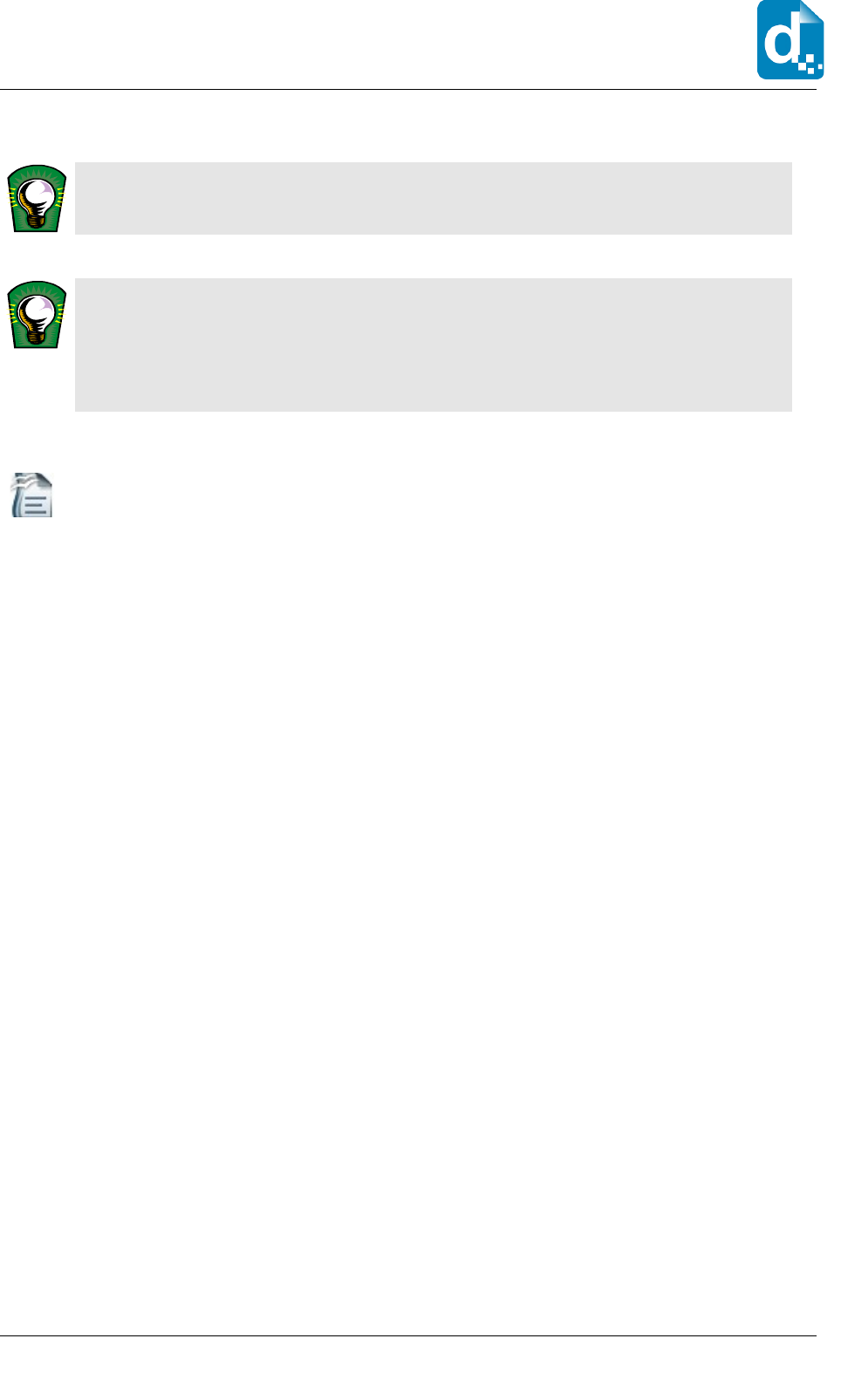The width and height of the screenshot is (841, 1400).
Task: Click the footer horizontal rule line
Action: point(408,1335)
